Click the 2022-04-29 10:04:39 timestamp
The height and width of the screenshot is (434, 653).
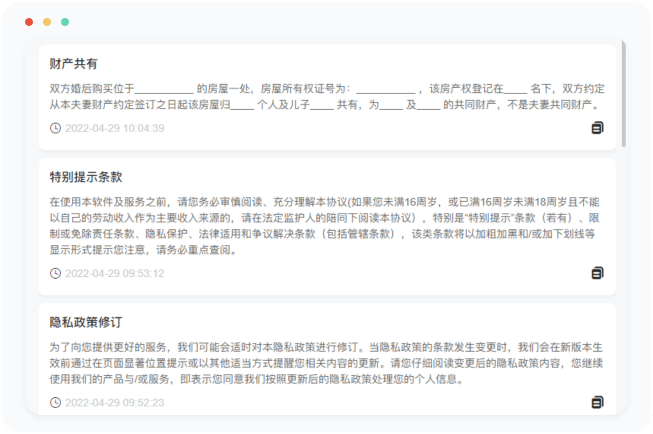[114, 128]
